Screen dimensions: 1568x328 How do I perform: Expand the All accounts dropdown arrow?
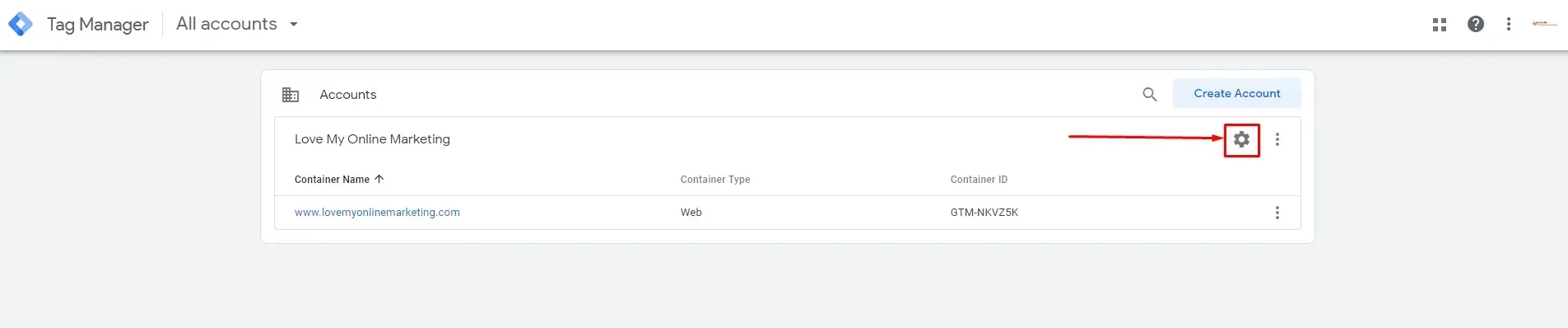[293, 25]
